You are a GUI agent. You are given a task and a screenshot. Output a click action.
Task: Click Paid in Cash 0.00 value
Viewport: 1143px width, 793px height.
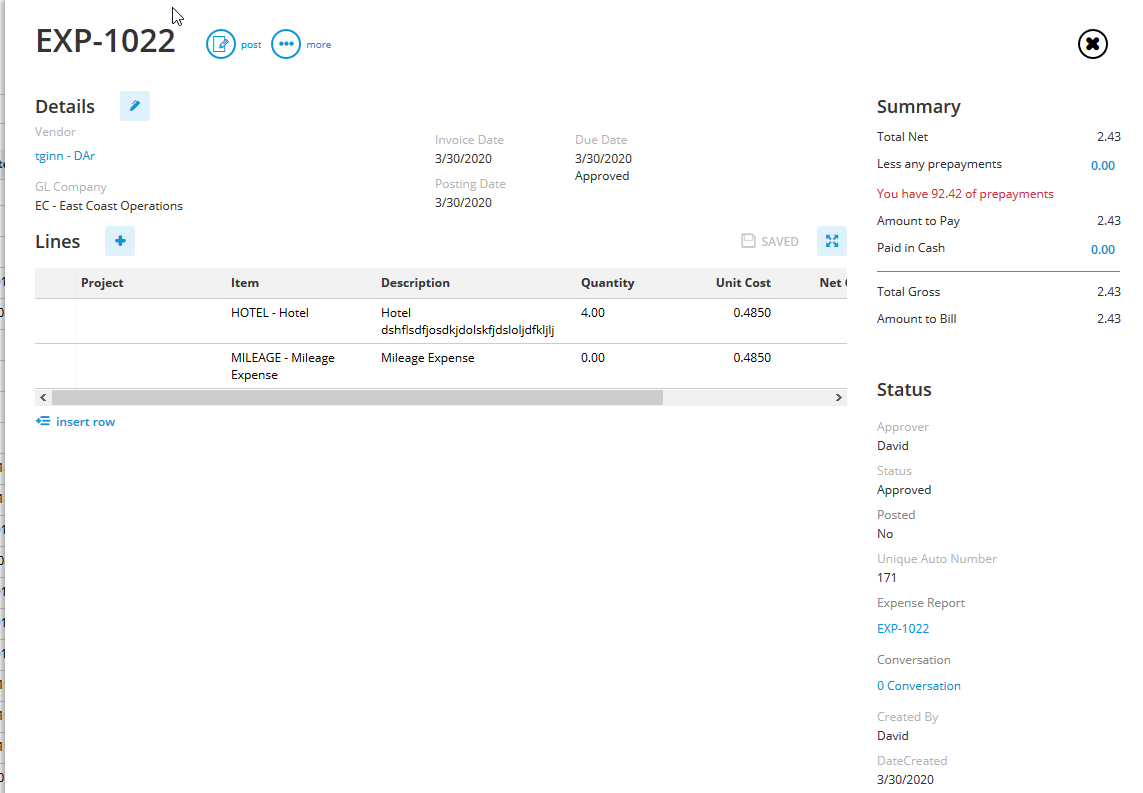pyautogui.click(x=1102, y=249)
